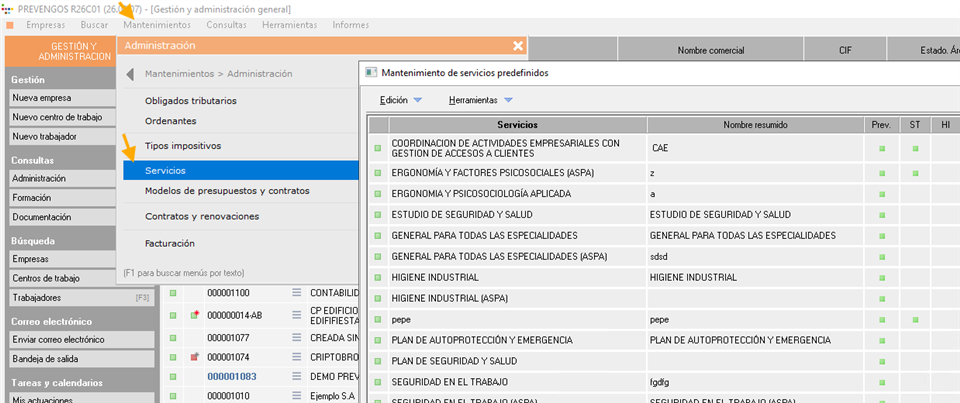Open the Edición dropdown menu
The image size is (960, 403).
click(x=401, y=100)
